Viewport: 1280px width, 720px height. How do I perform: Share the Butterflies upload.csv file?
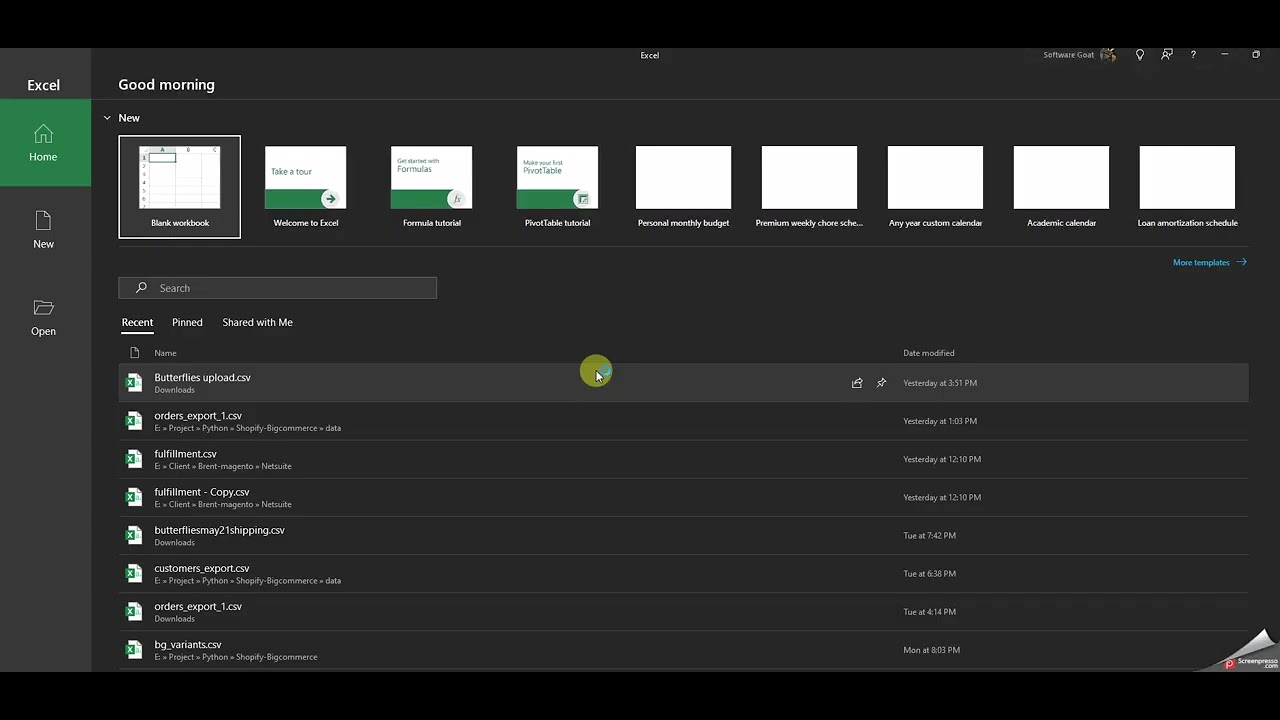[x=857, y=383]
